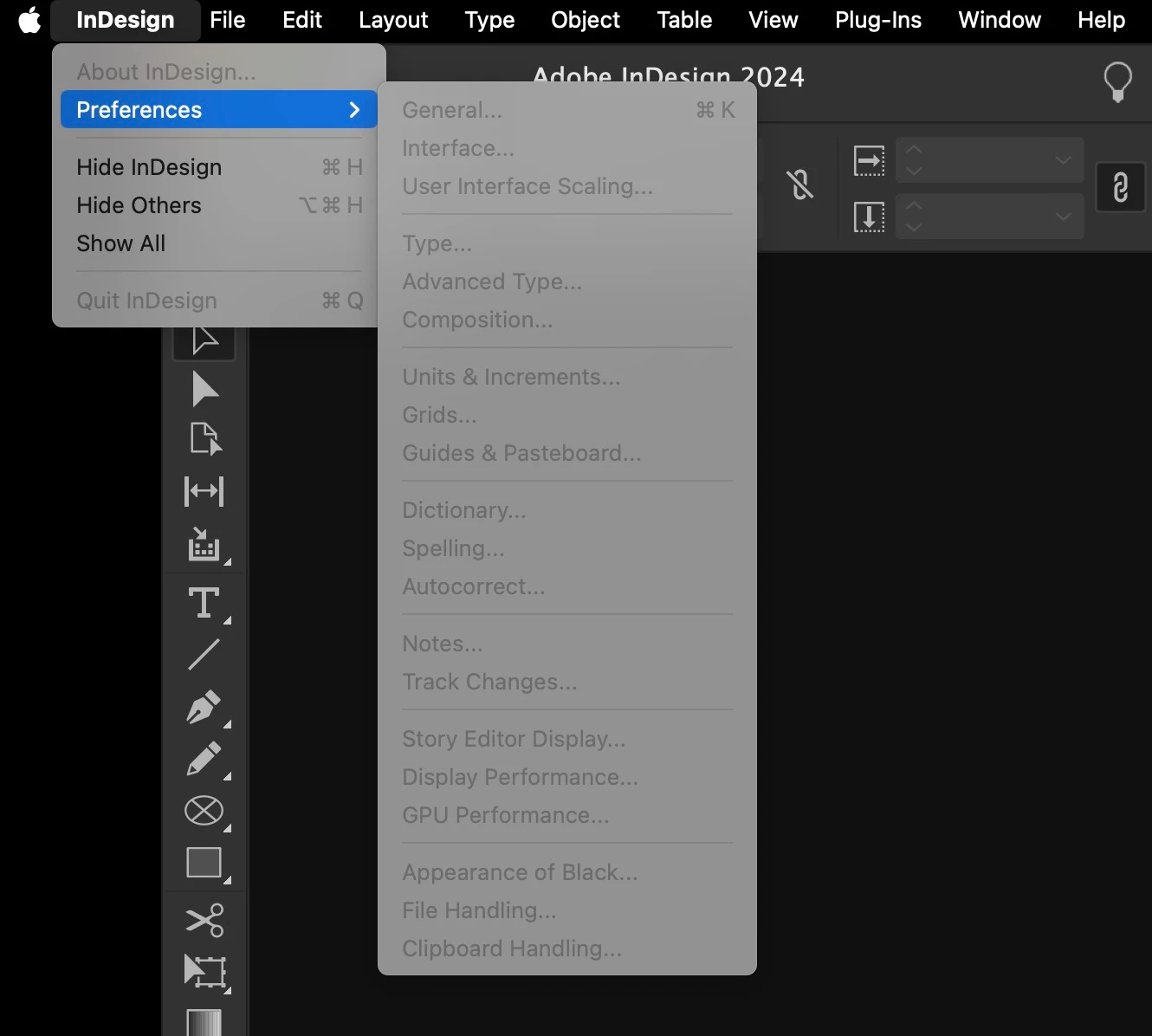Select the Type tool
Viewport: 1152px width, 1036px height.
click(204, 603)
